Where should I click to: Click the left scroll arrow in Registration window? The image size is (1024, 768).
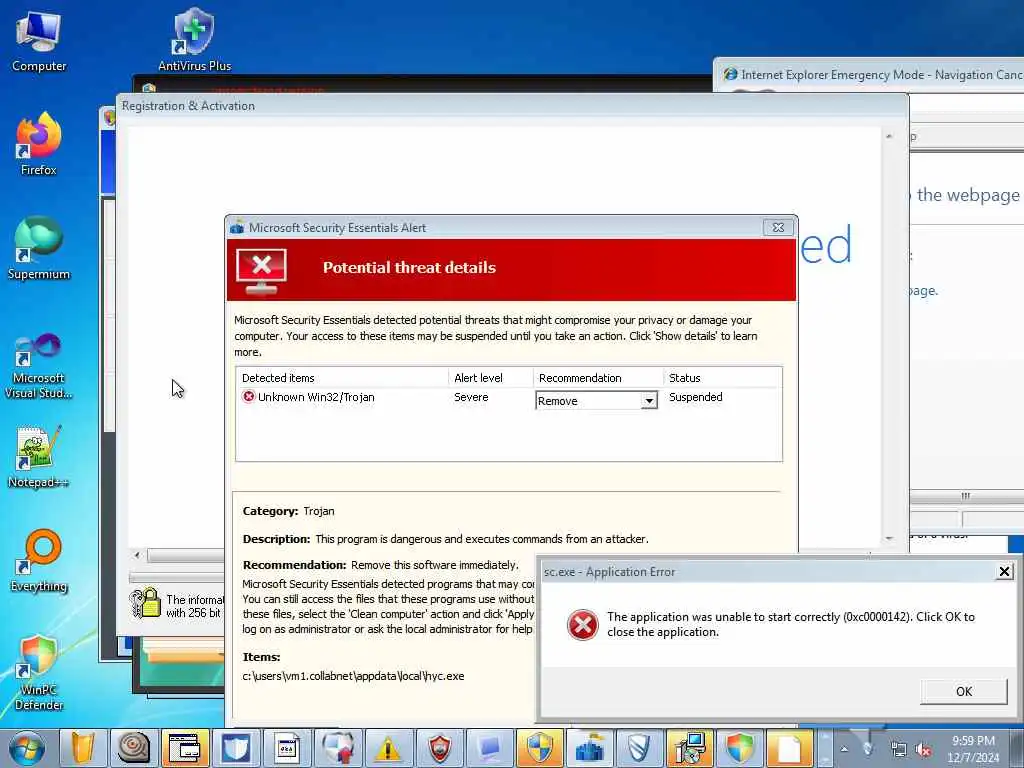[137, 555]
